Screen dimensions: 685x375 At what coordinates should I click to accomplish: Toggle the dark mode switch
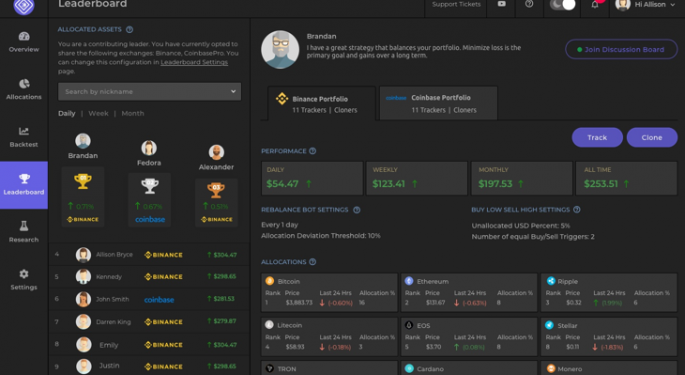pos(563,5)
